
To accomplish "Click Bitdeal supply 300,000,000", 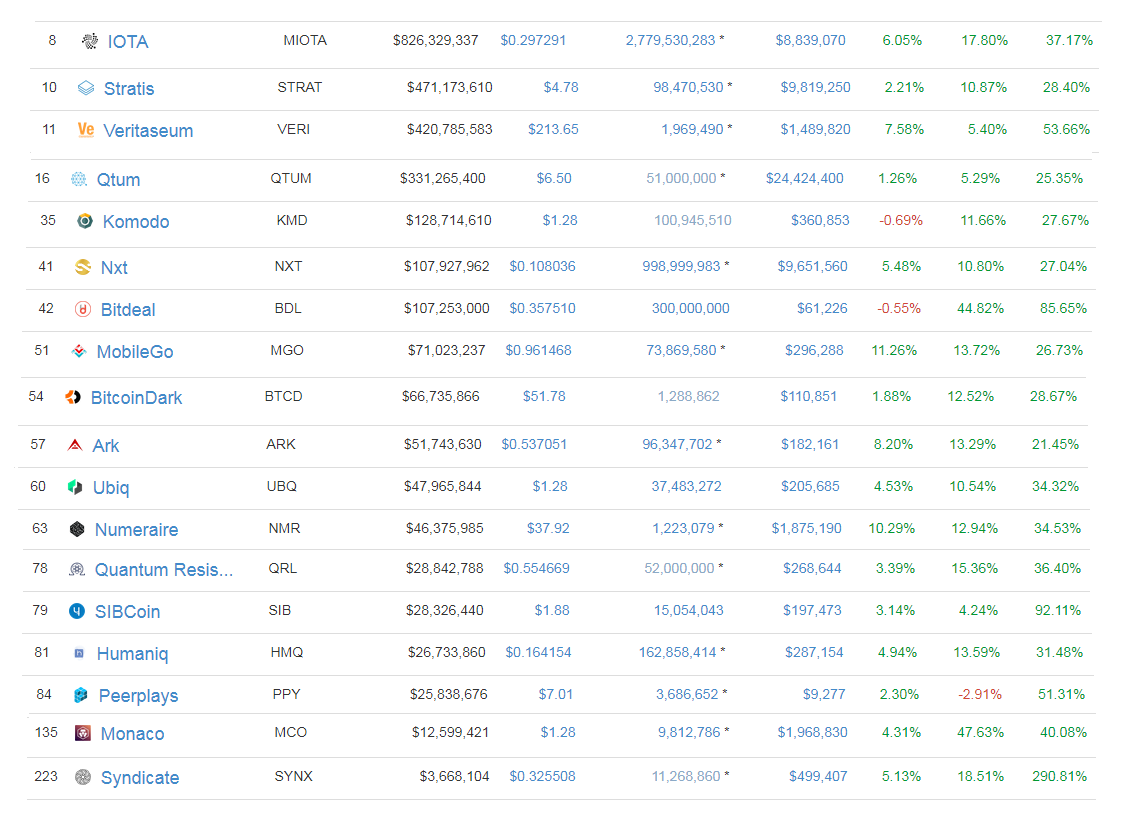I will tap(690, 309).
